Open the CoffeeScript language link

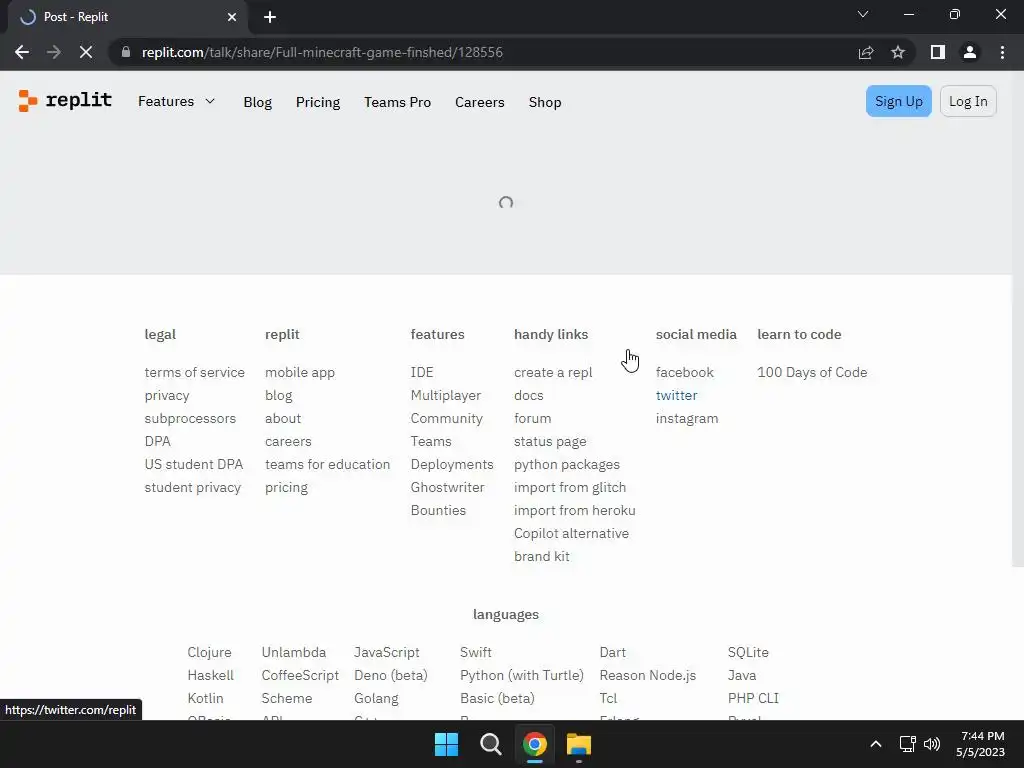(300, 675)
